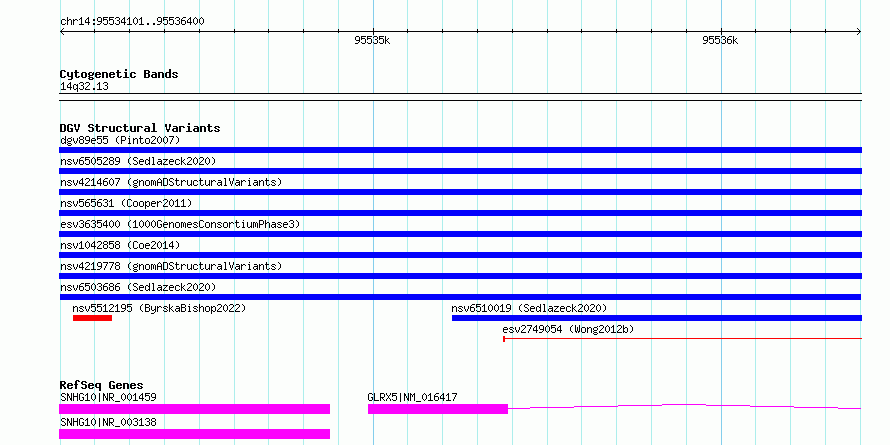Image resolution: width=890 pixels, height=445 pixels.
Task: Click the chr14:95534101..95536400 position label
Action: coord(132,22)
